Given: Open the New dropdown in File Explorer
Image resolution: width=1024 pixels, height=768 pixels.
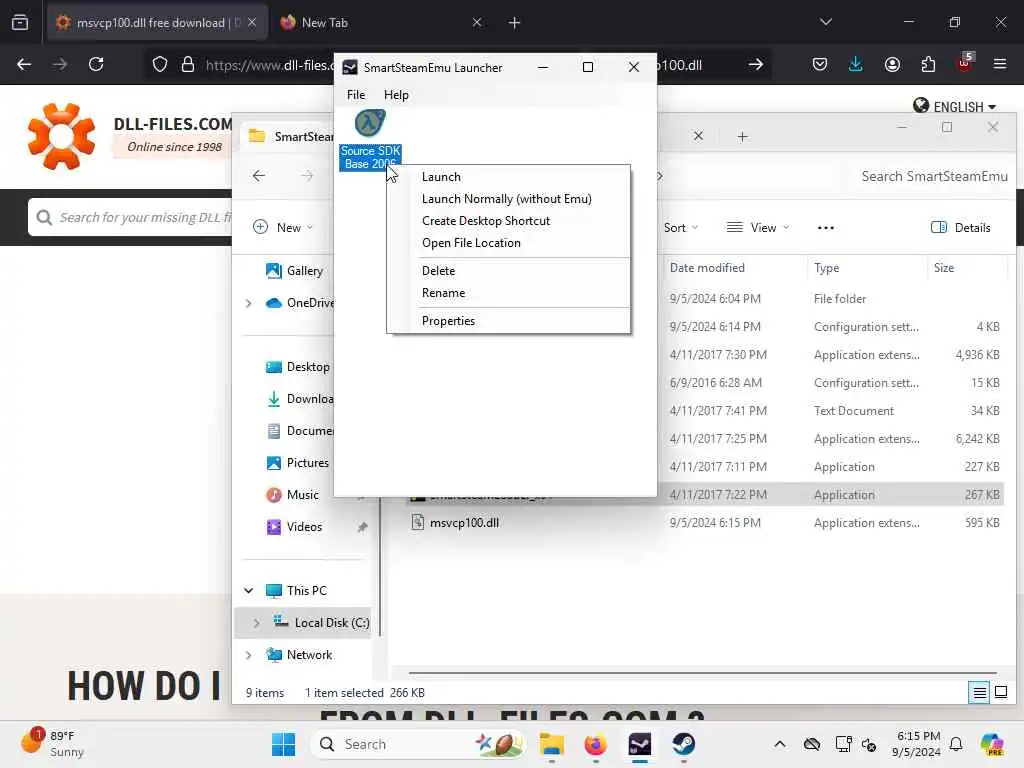Looking at the screenshot, I should 283,227.
